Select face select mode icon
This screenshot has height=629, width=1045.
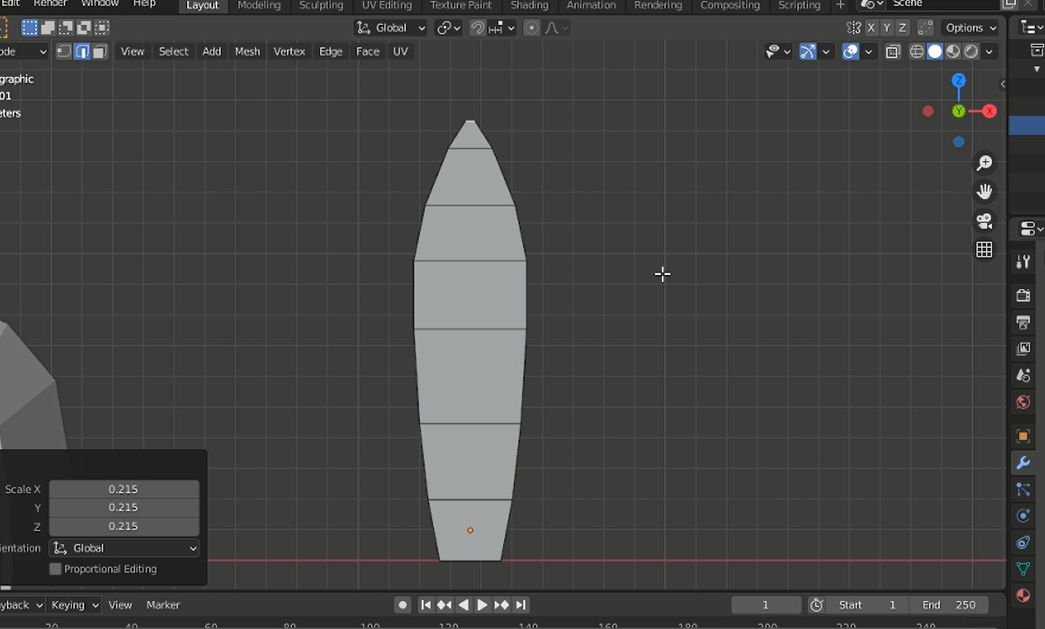[x=99, y=51]
